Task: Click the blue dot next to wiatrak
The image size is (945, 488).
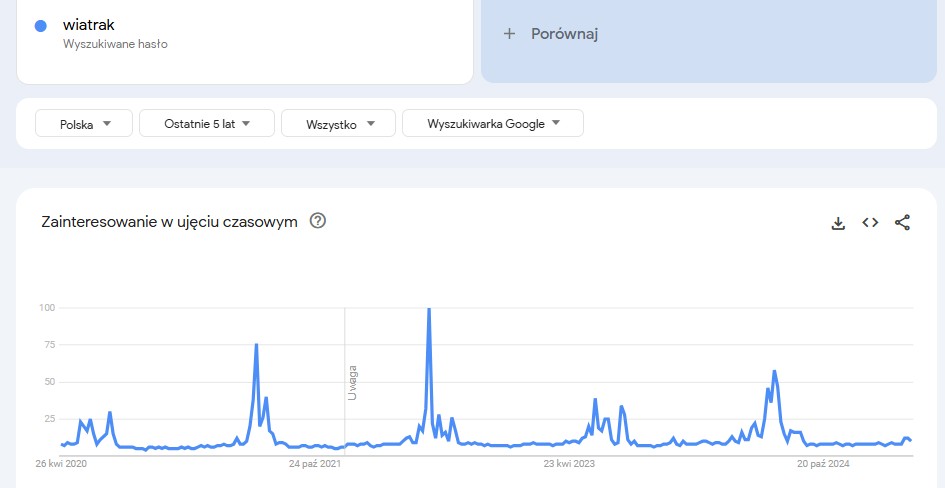Action: point(41,26)
